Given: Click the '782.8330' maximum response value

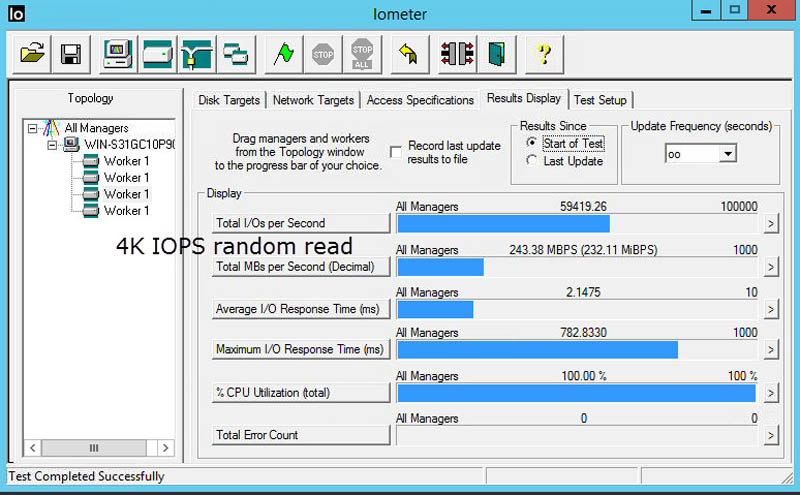Looking at the screenshot, I should pos(583,333).
